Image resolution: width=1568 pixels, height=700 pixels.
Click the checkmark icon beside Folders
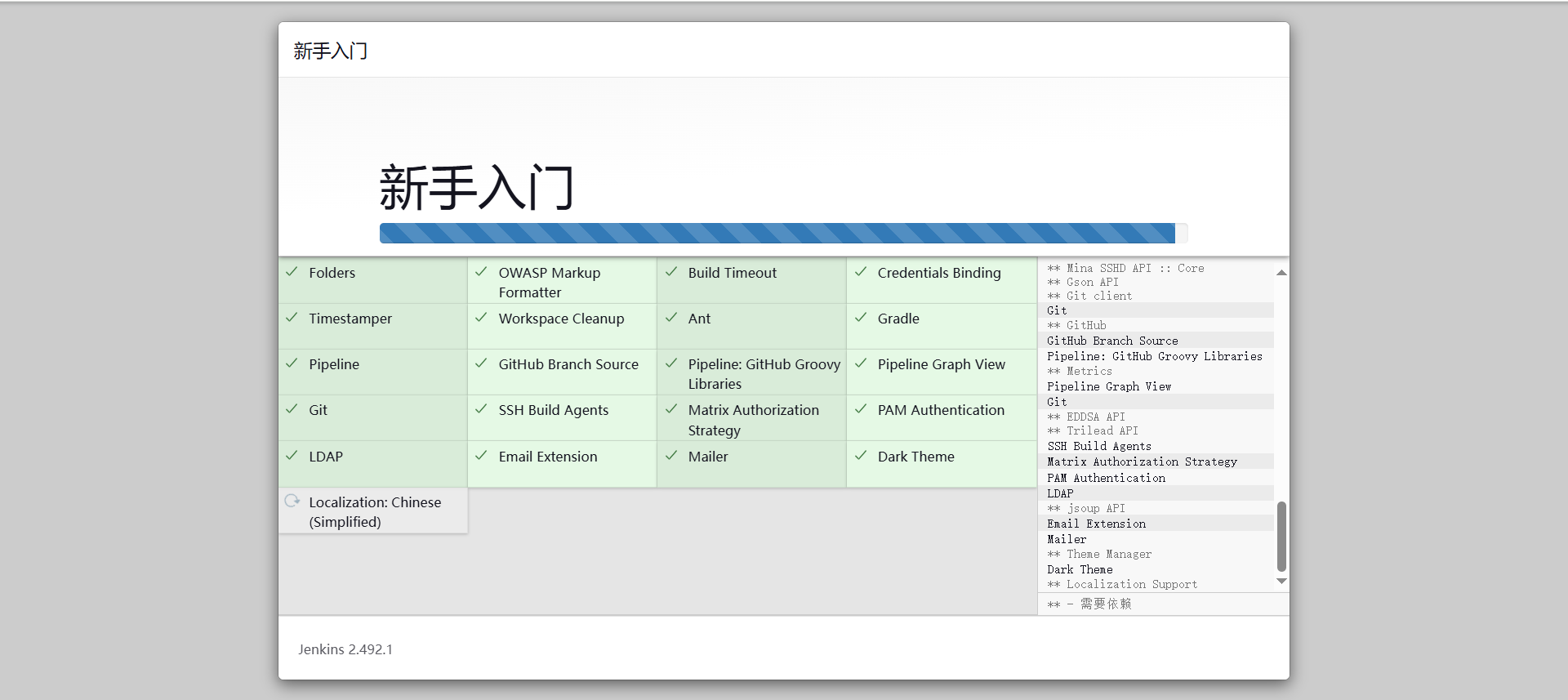click(x=292, y=272)
